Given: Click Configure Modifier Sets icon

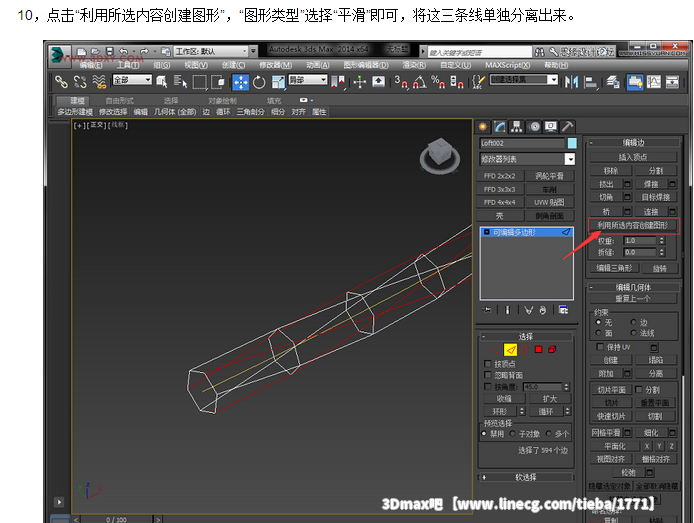Looking at the screenshot, I should pyautogui.click(x=563, y=310).
